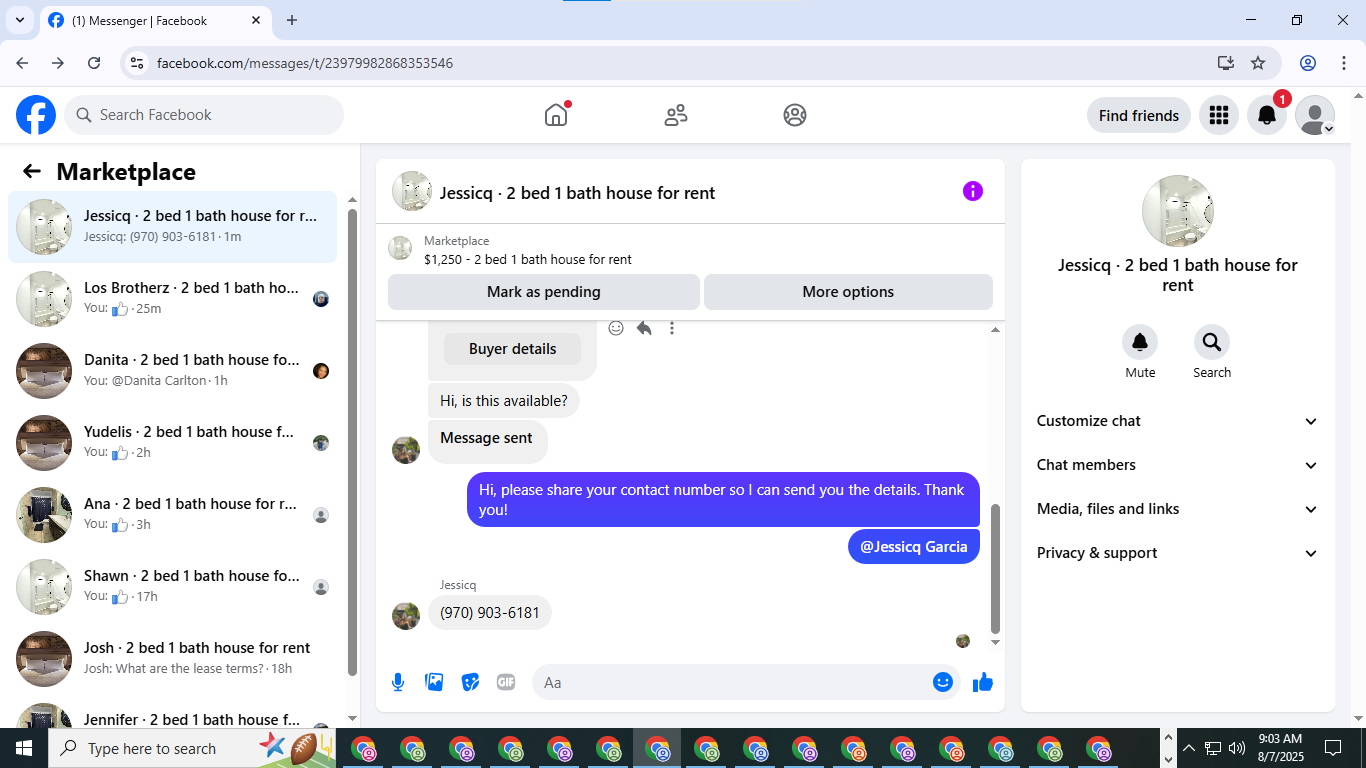
Task: Expand Privacy & support section
Action: [x=1178, y=553]
